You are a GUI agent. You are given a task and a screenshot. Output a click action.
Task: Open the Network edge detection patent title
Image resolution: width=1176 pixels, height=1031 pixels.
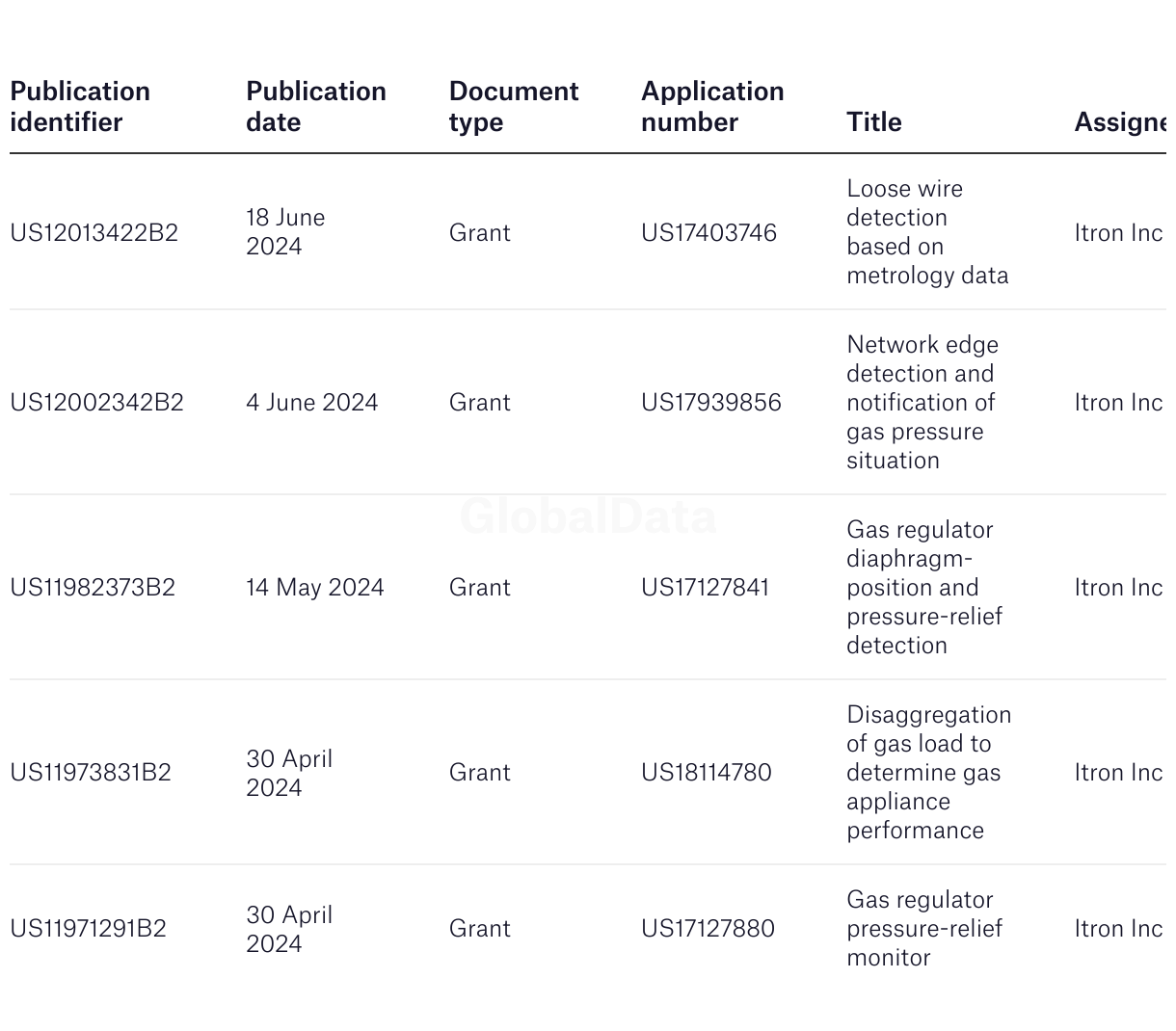922,403
